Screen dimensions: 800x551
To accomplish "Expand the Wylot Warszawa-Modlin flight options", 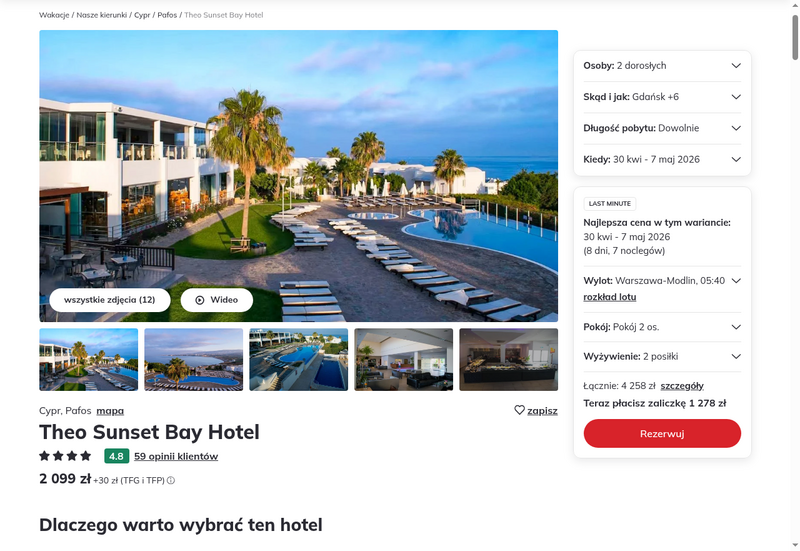I will [x=662, y=281].
